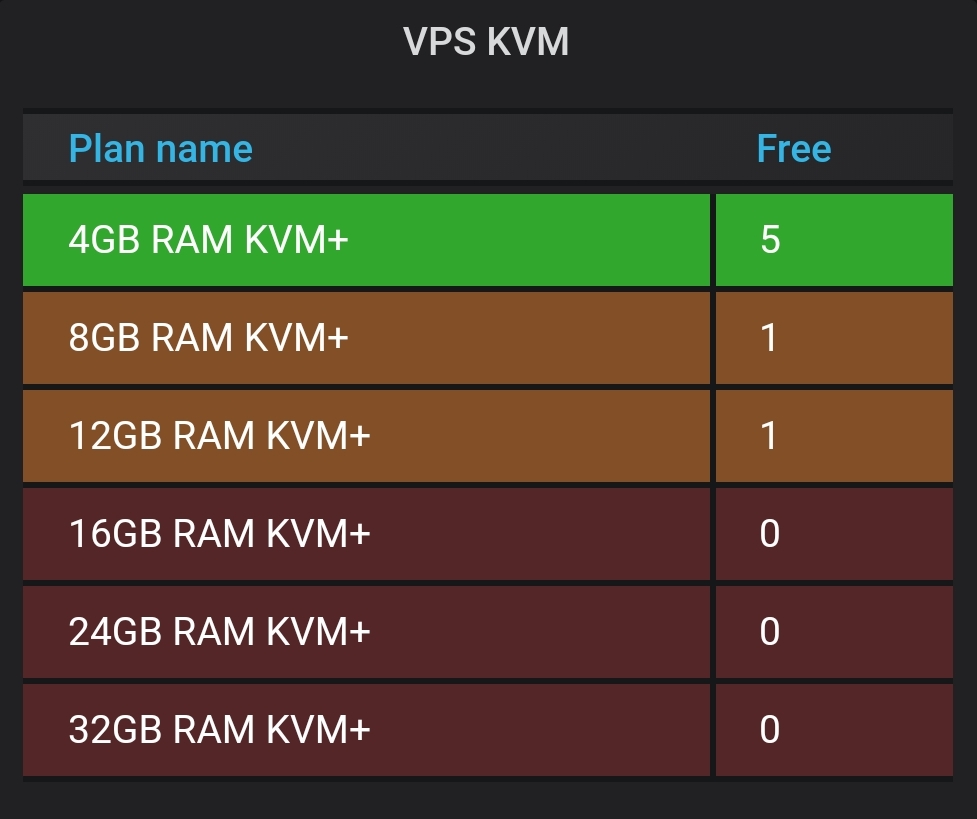Click header bar gap between Plan name and Free
Image resolution: width=977 pixels, height=819 pixels.
(x=500, y=149)
